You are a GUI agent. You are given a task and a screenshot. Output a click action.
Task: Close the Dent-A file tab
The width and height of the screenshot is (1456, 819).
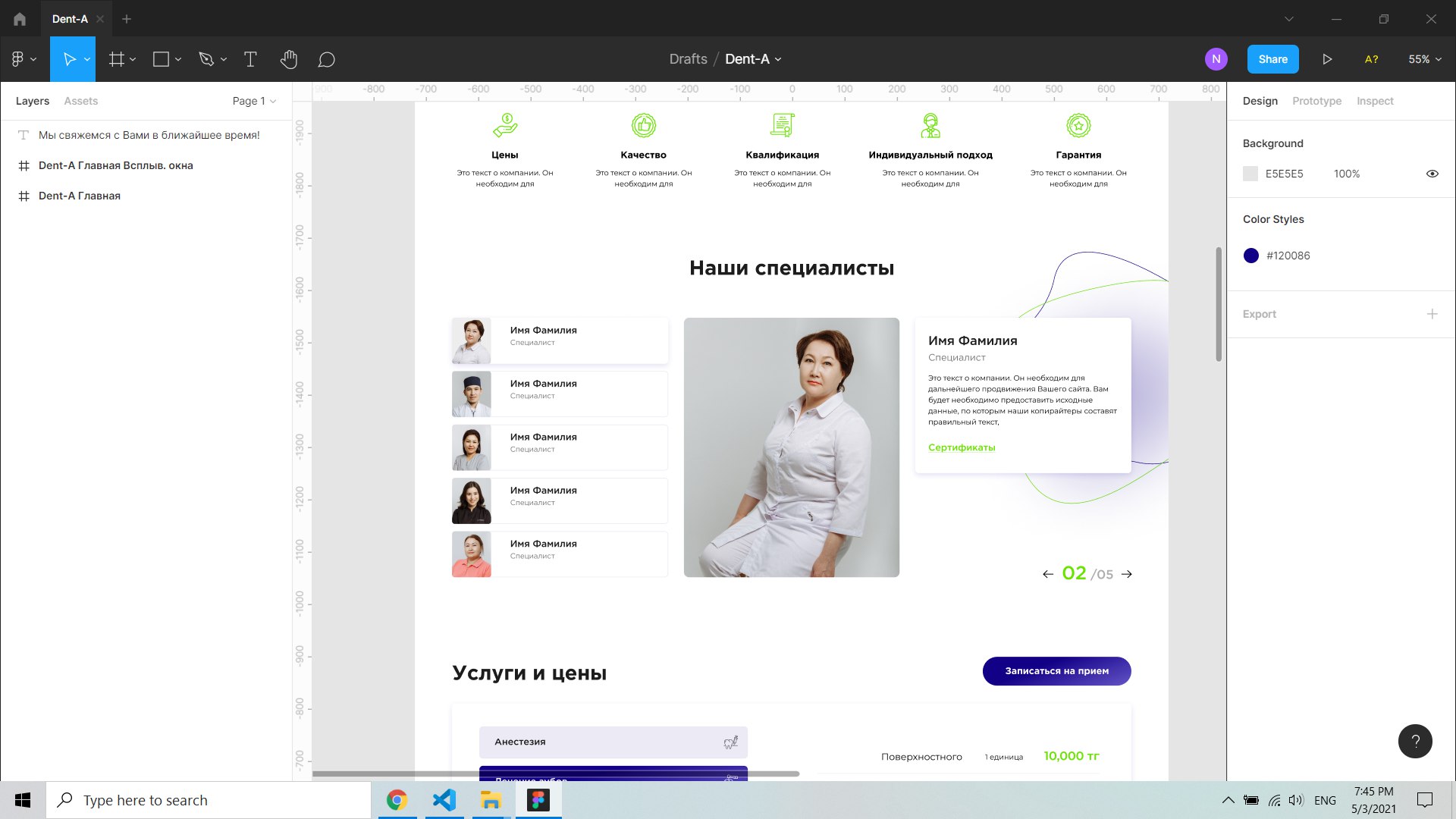(x=100, y=19)
